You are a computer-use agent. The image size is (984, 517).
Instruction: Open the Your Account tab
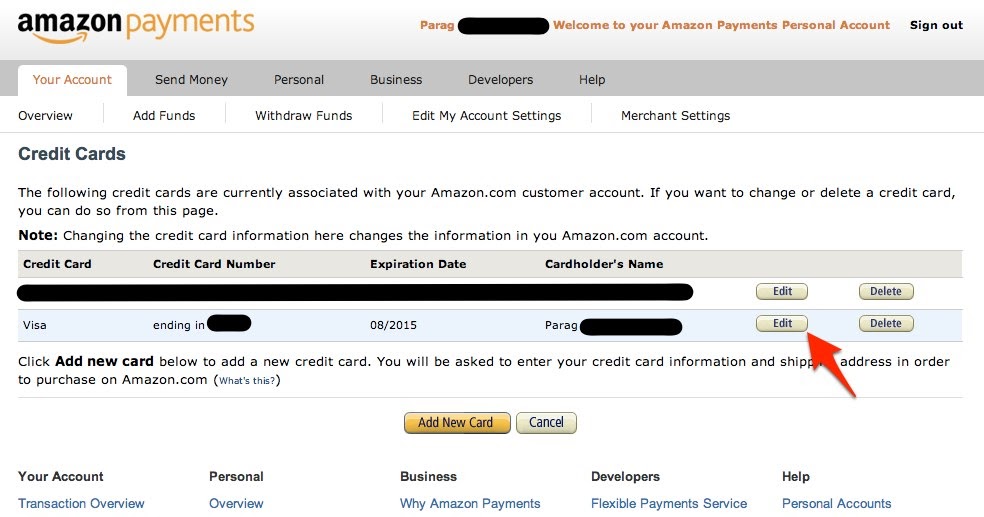coord(72,80)
